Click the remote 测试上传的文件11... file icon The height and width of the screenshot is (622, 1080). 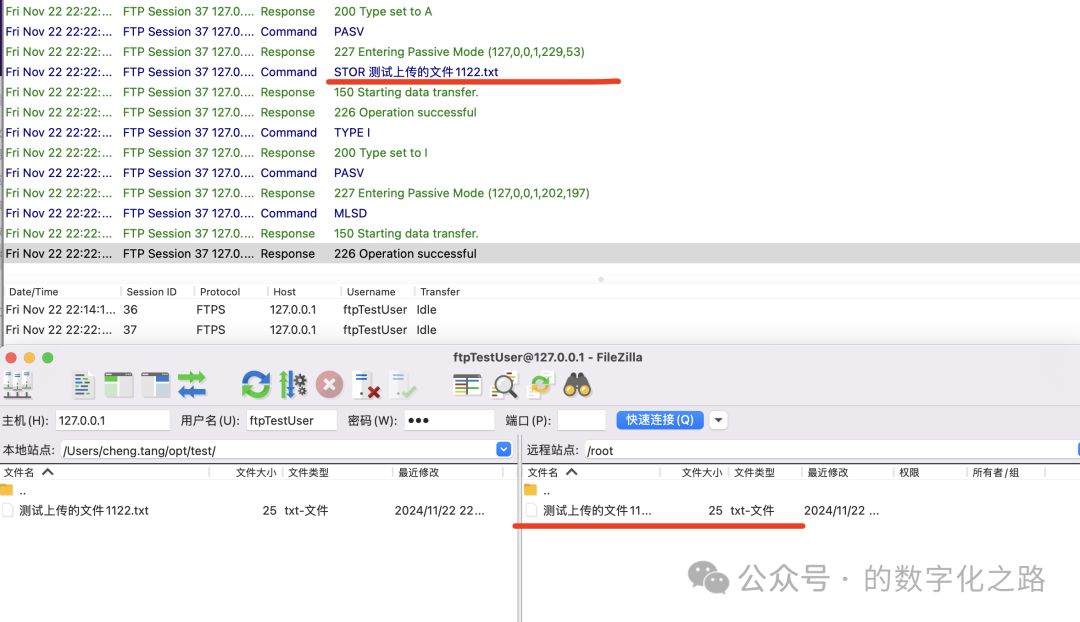coord(531,510)
